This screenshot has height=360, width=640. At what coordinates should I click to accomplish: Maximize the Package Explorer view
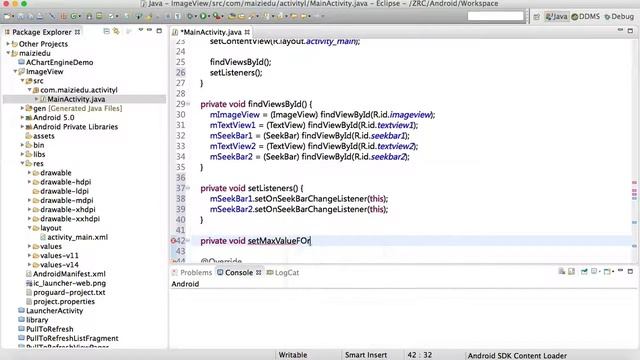159,31
